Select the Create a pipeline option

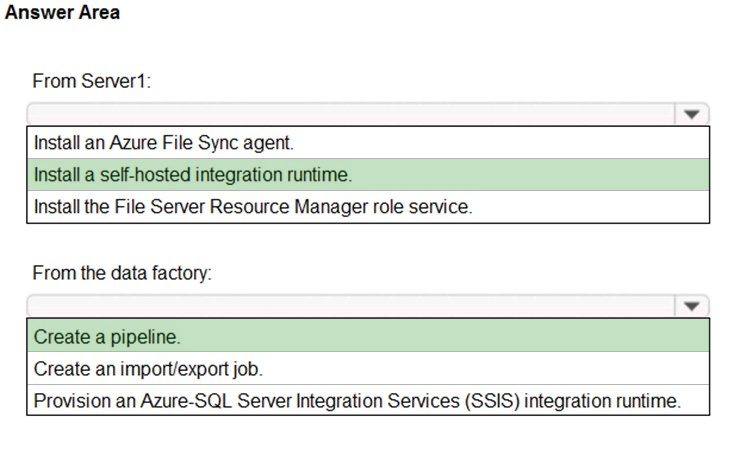pyautogui.click(x=368, y=336)
